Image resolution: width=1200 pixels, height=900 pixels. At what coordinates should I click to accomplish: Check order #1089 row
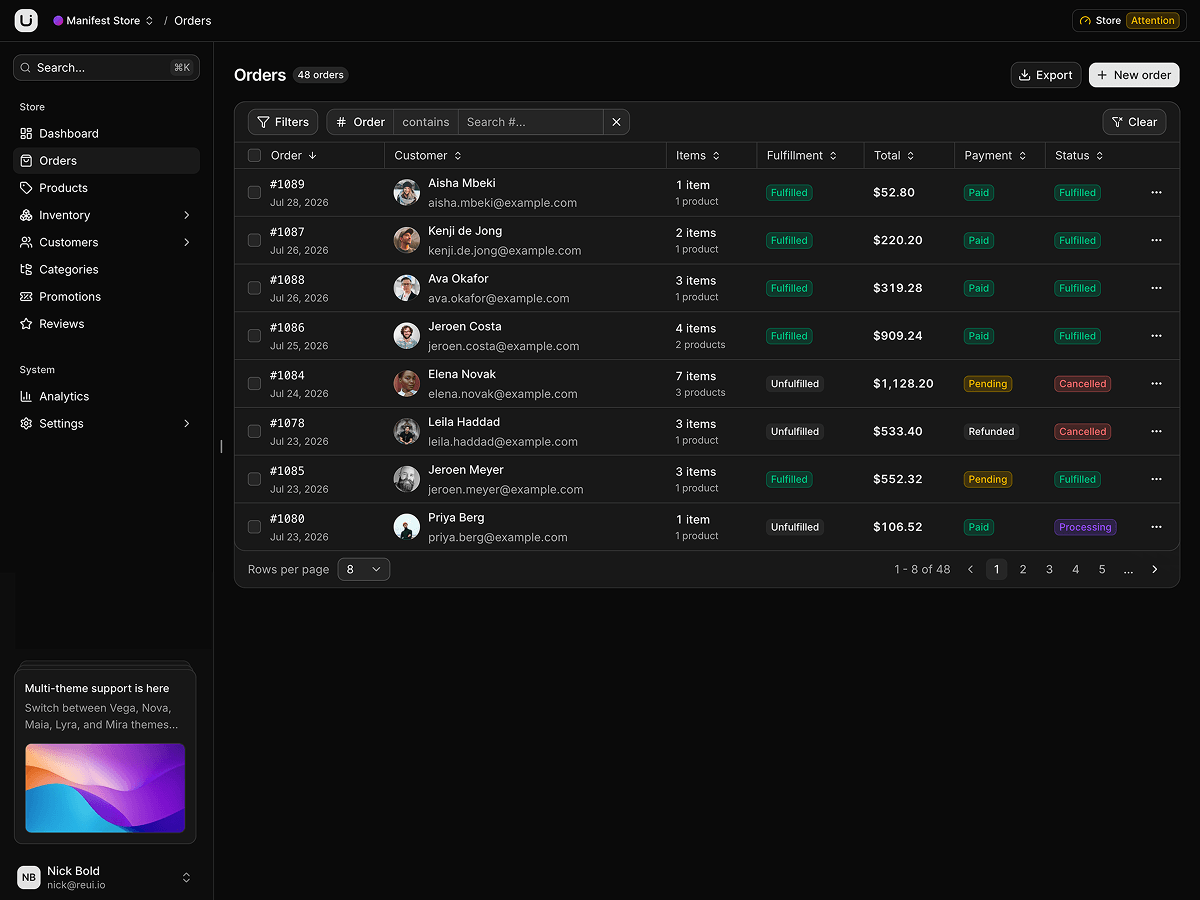tap(254, 192)
